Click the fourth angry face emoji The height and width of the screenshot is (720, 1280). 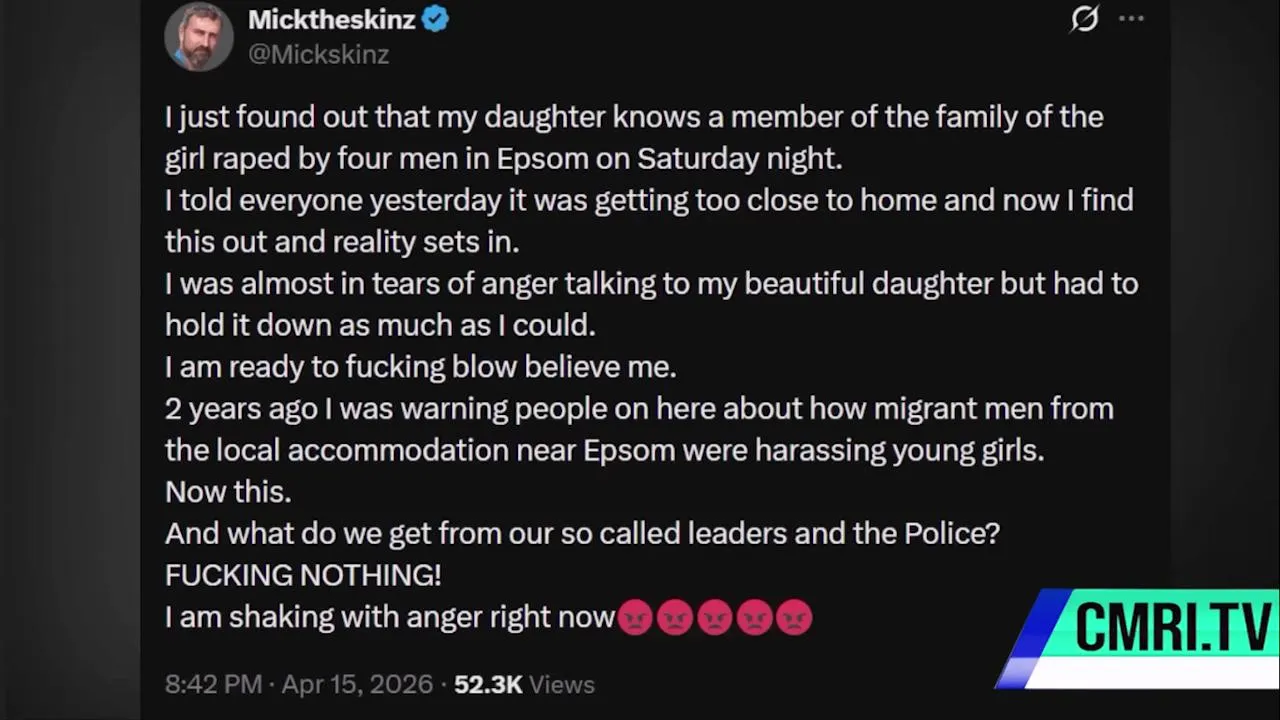click(754, 618)
